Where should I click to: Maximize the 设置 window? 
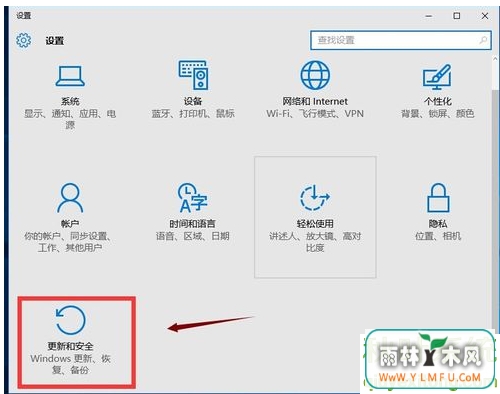[x=457, y=16]
